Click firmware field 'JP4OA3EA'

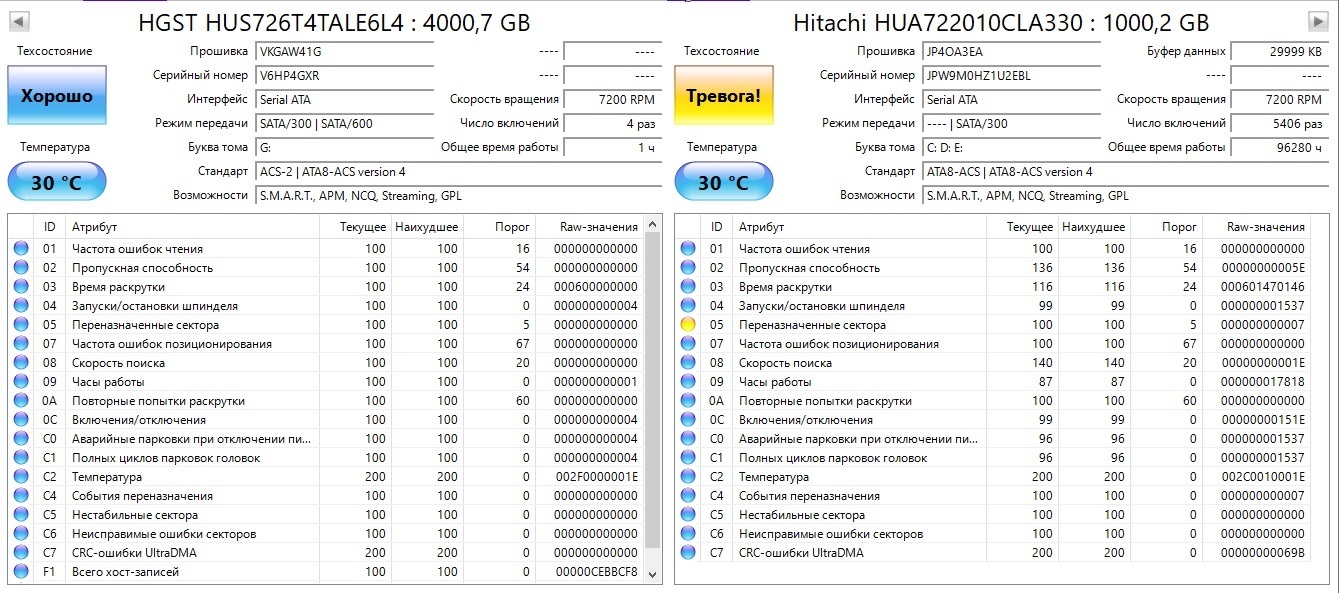click(1011, 52)
